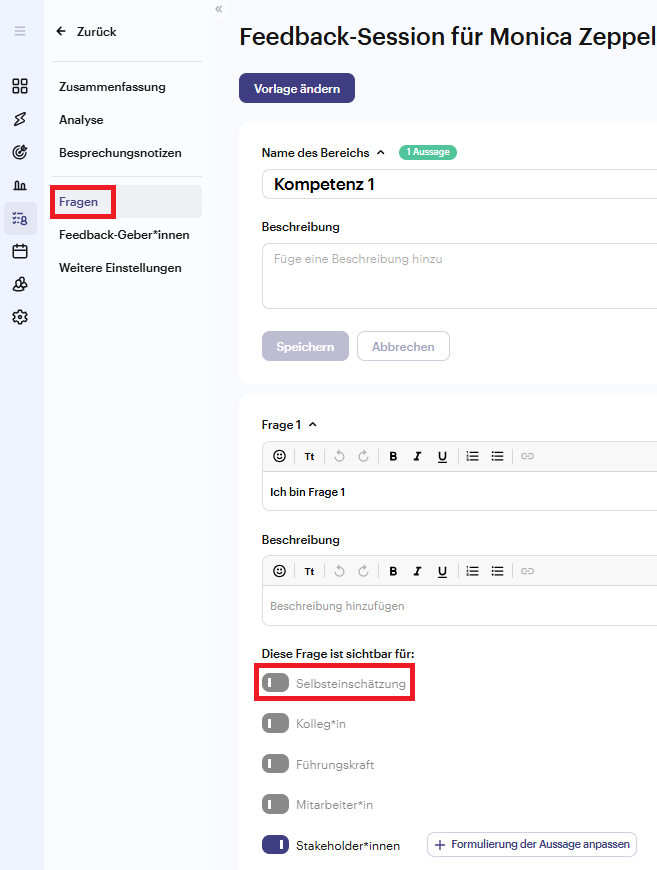Click the Vorlage ändern button
This screenshot has width=657, height=870.
pos(297,88)
